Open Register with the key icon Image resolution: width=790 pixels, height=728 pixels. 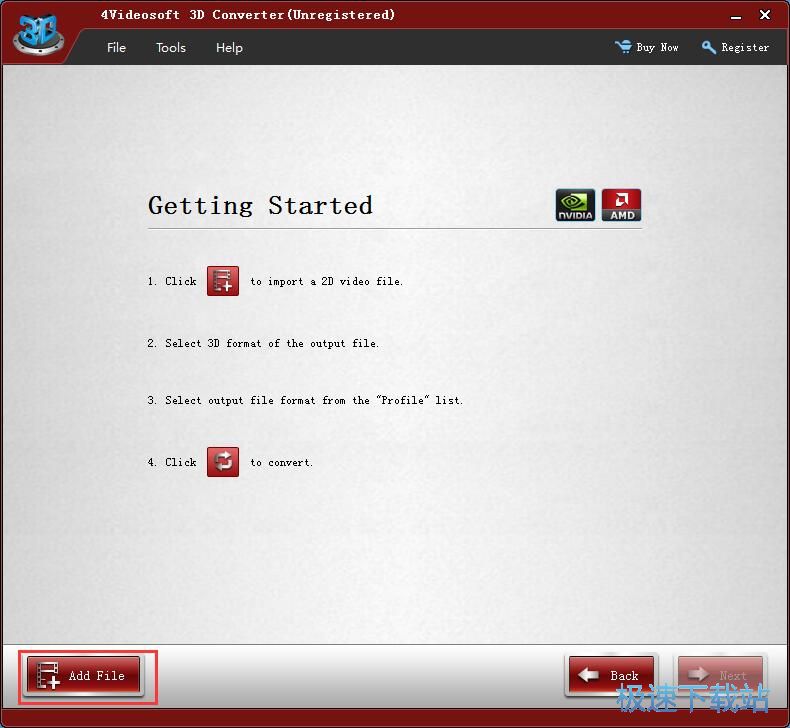[735, 47]
